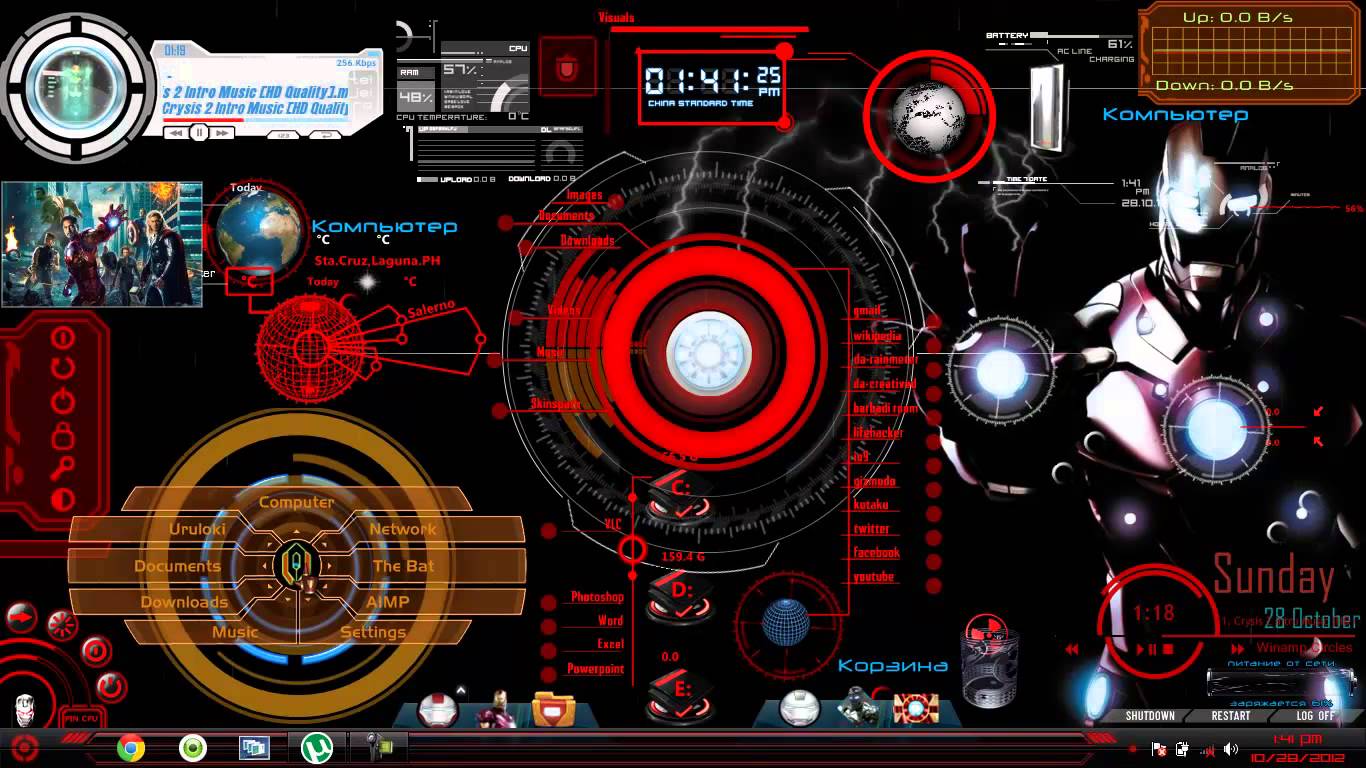This screenshot has height=768, width=1366.
Task: Open the Iron Man helmet dock icon
Action: pyautogui.click(x=438, y=710)
